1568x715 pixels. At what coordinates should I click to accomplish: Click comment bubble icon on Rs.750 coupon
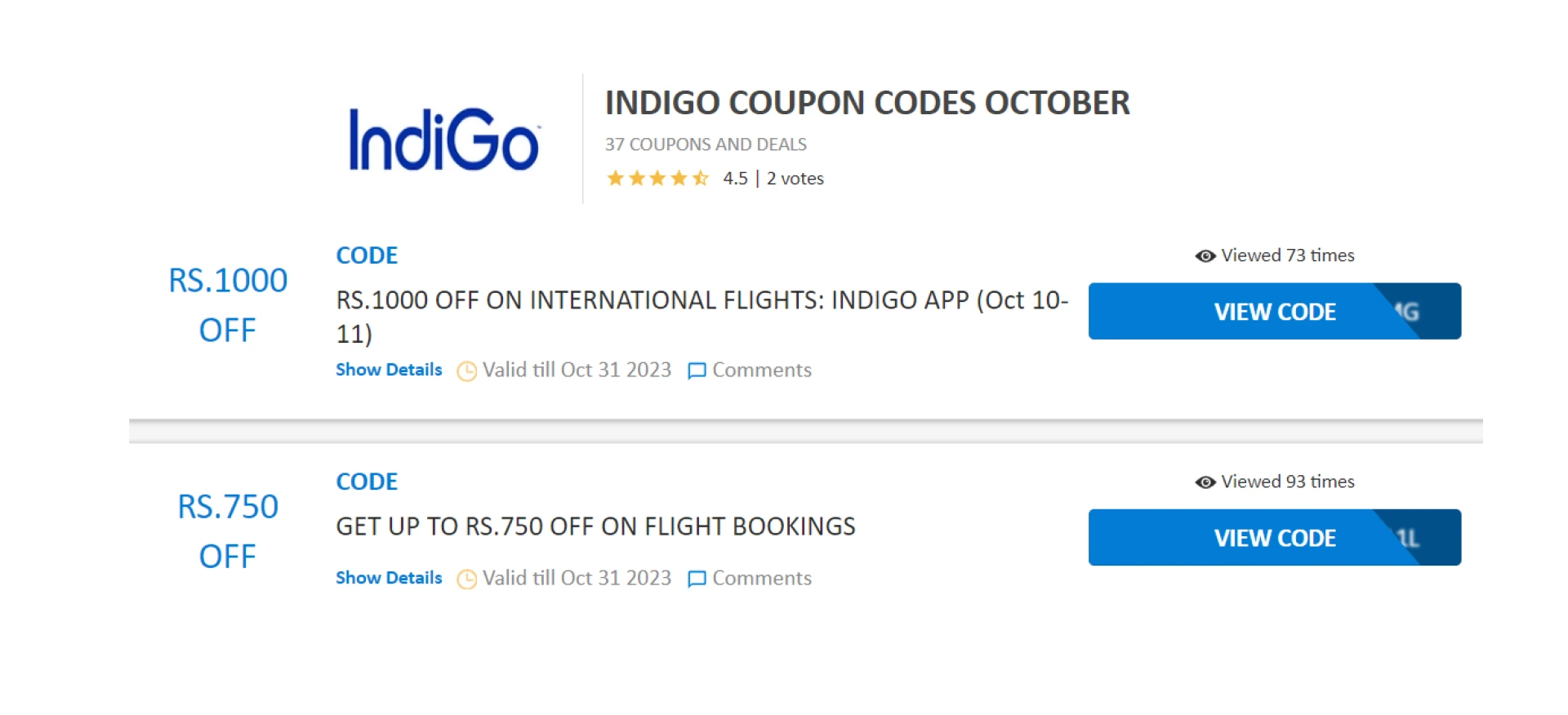coord(697,580)
